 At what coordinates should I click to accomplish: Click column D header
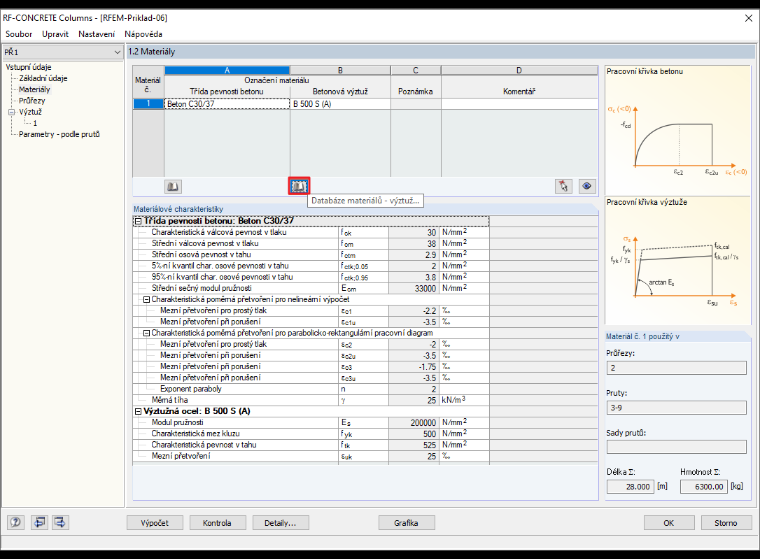[519, 70]
